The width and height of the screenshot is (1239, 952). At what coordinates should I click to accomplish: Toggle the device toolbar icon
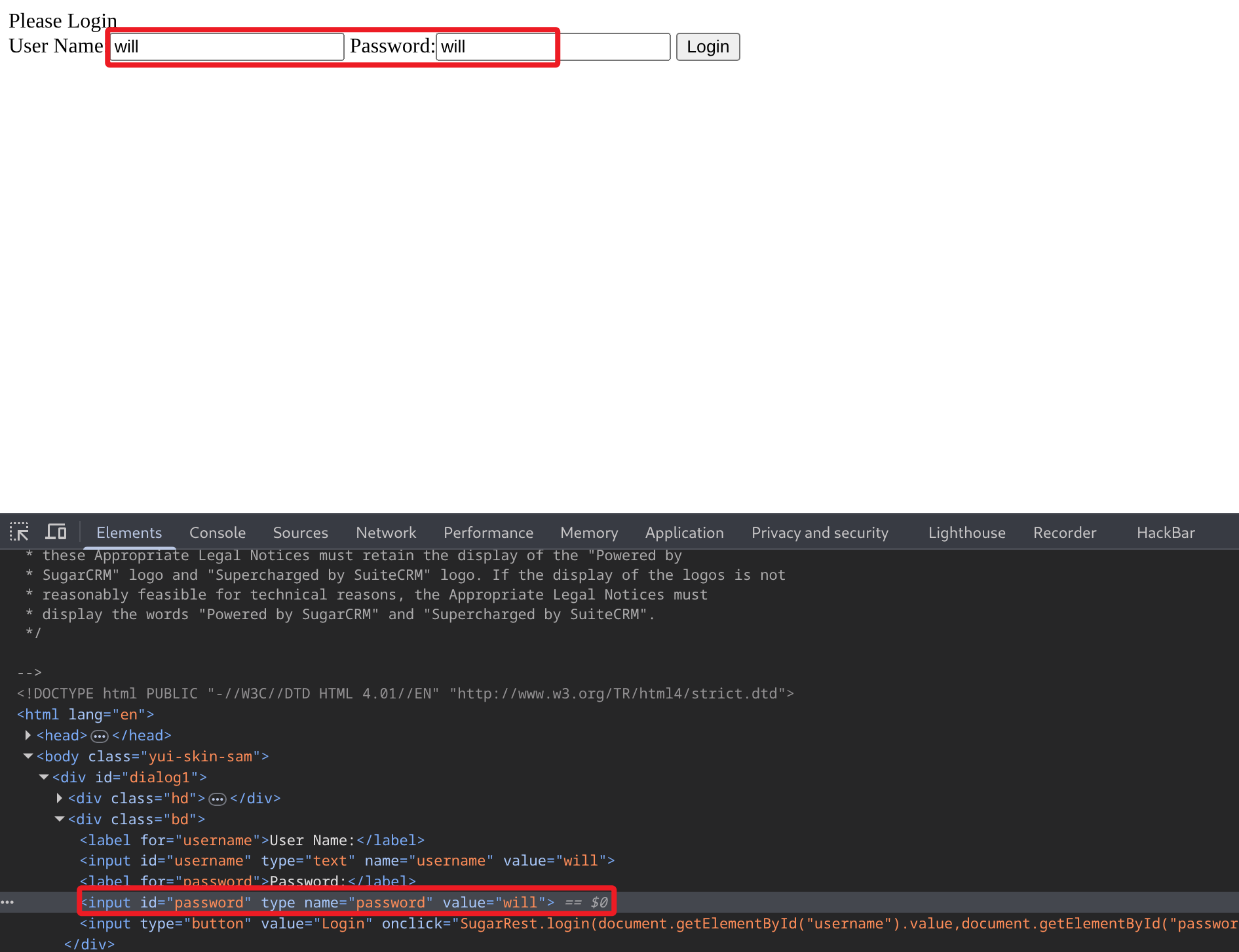[56, 532]
